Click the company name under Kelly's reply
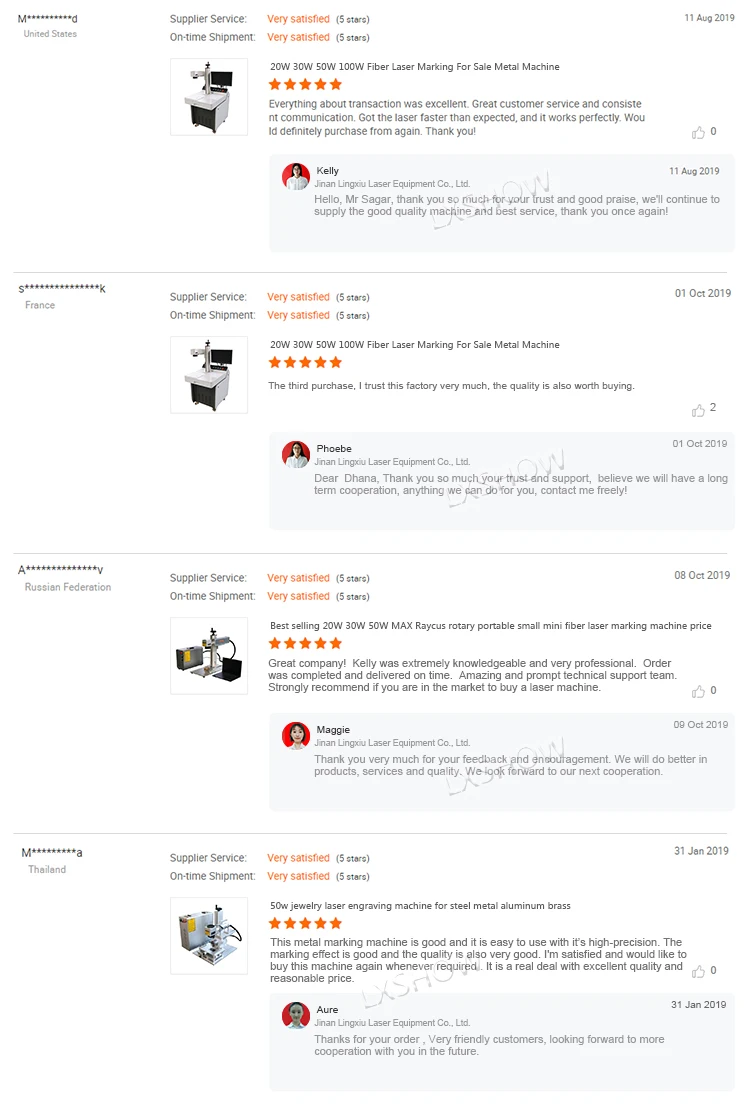750x1104 pixels. pos(392,184)
